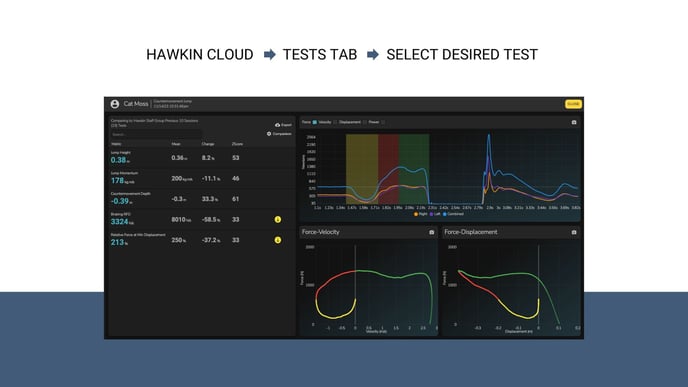Enable the Power series checkbox
The height and width of the screenshot is (387, 688).
[383, 122]
